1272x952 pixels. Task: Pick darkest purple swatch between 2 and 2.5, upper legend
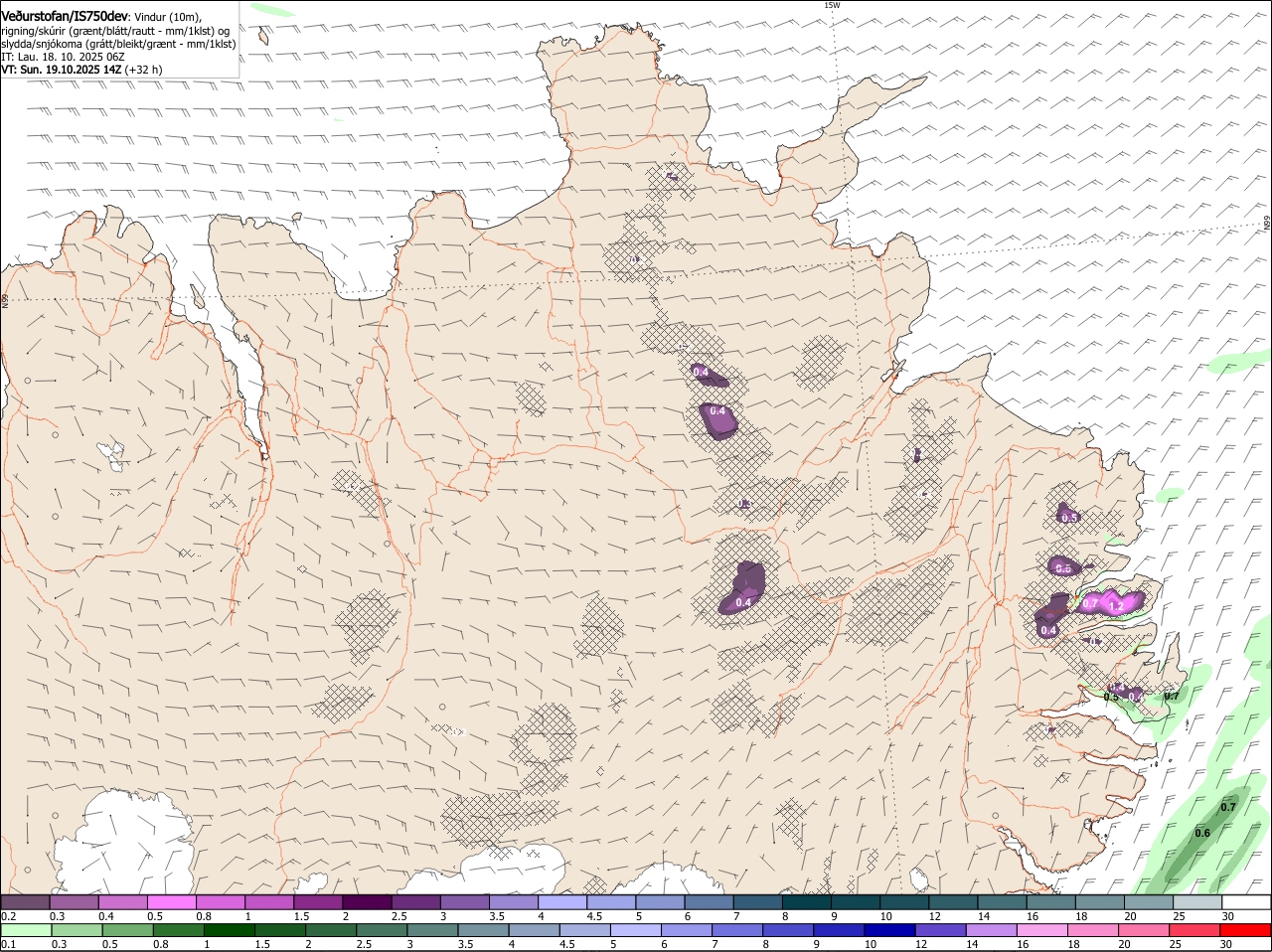[x=367, y=902]
